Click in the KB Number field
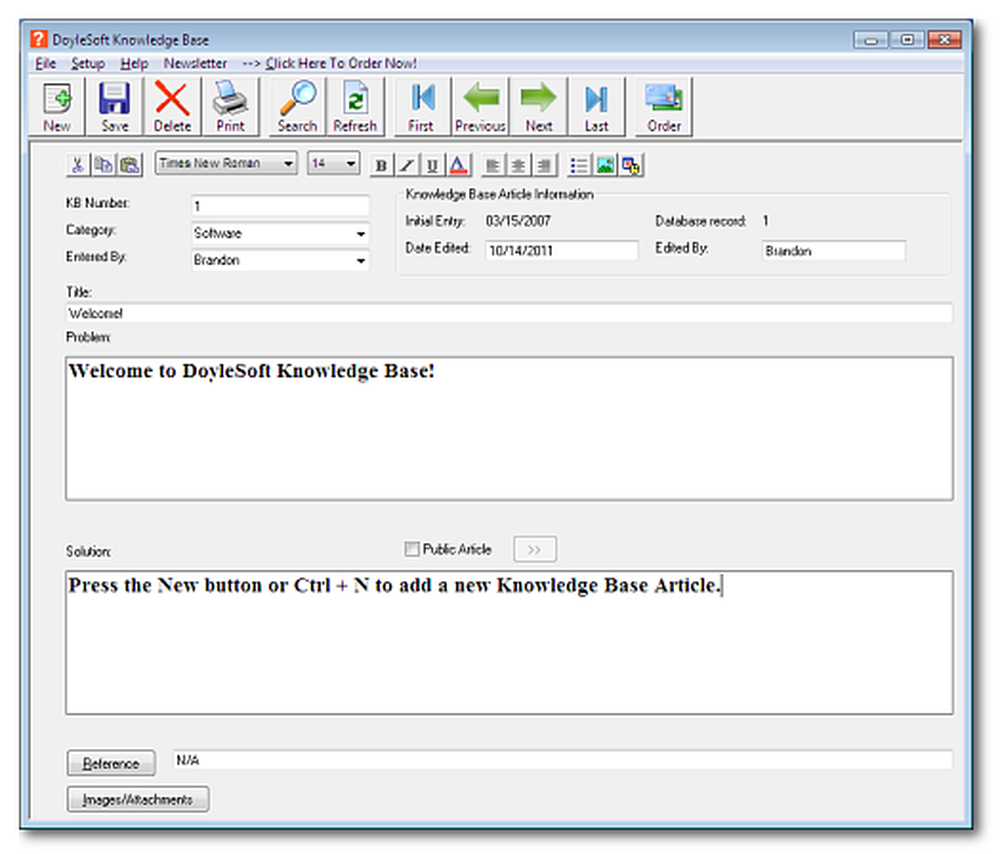 (280, 206)
